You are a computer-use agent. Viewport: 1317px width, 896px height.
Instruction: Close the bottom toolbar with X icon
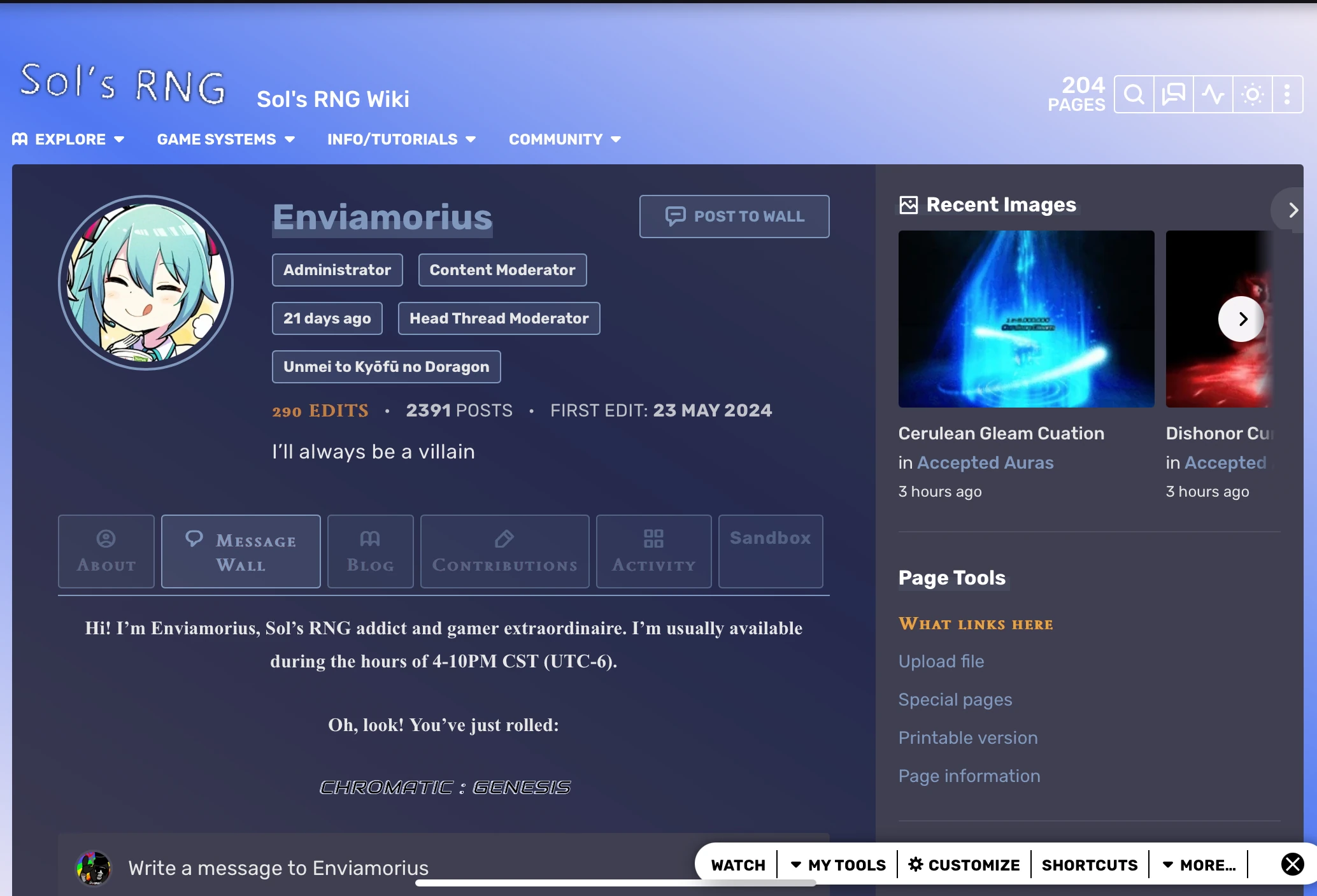point(1292,864)
